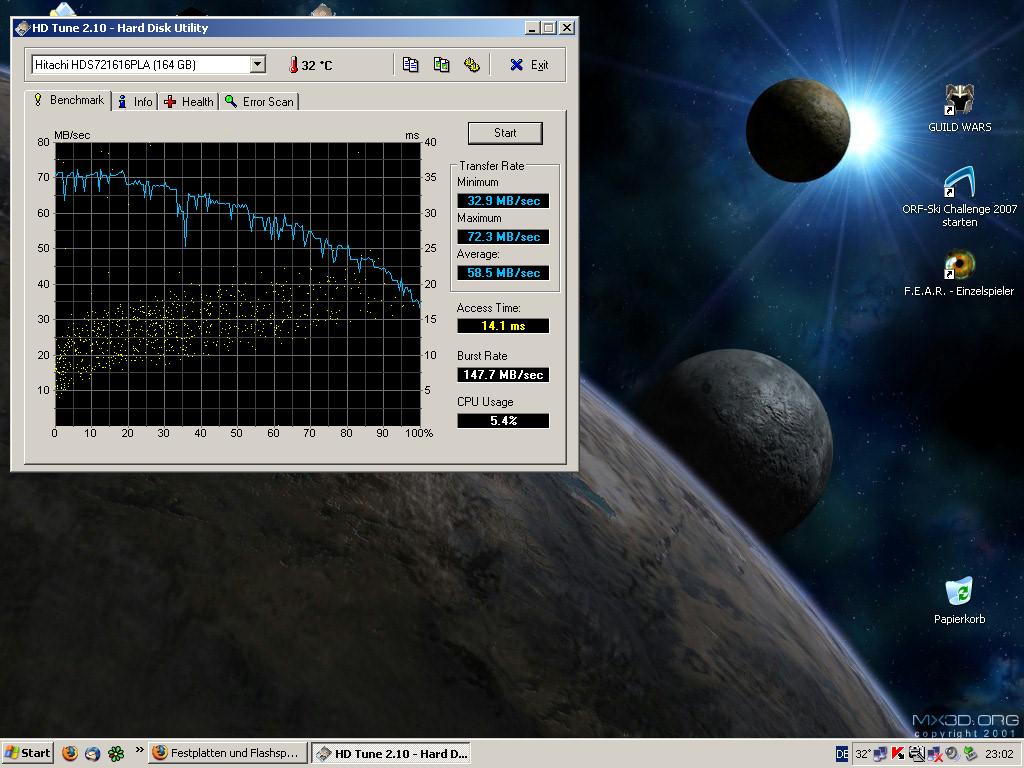Click the 58.5 MB/sec average value
This screenshot has height=768, width=1024.
click(504, 272)
